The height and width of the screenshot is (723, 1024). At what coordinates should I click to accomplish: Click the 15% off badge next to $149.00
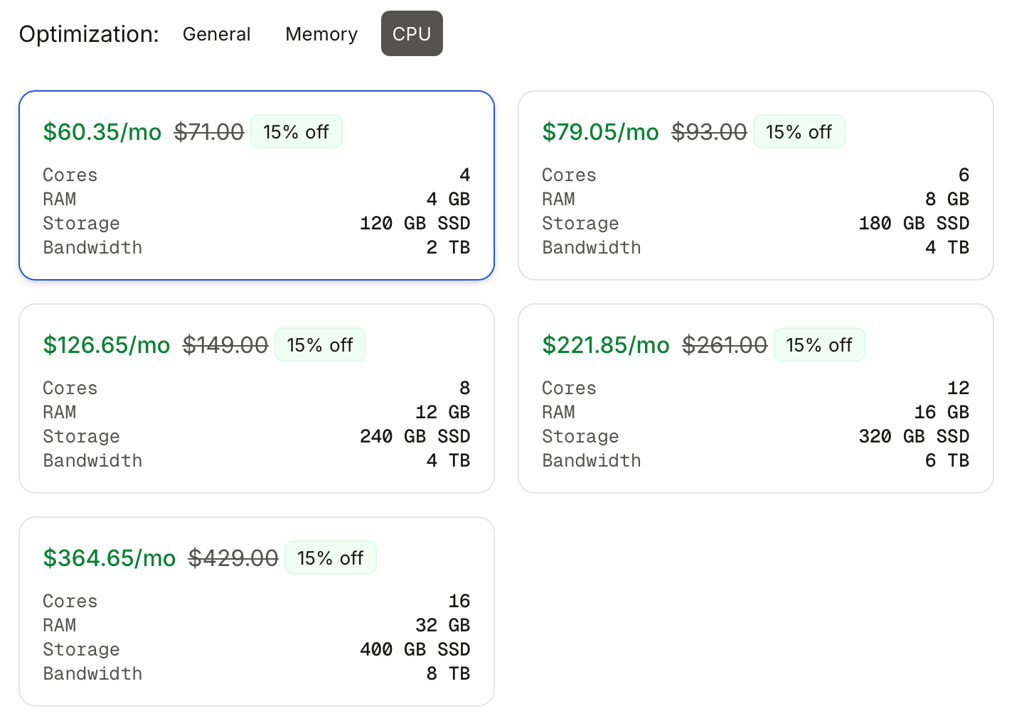tap(320, 345)
